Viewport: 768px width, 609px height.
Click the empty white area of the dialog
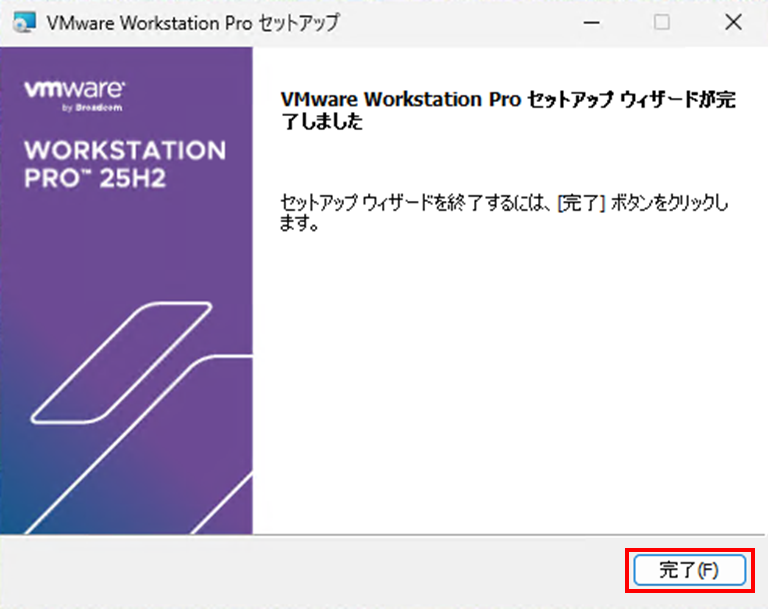point(510,400)
